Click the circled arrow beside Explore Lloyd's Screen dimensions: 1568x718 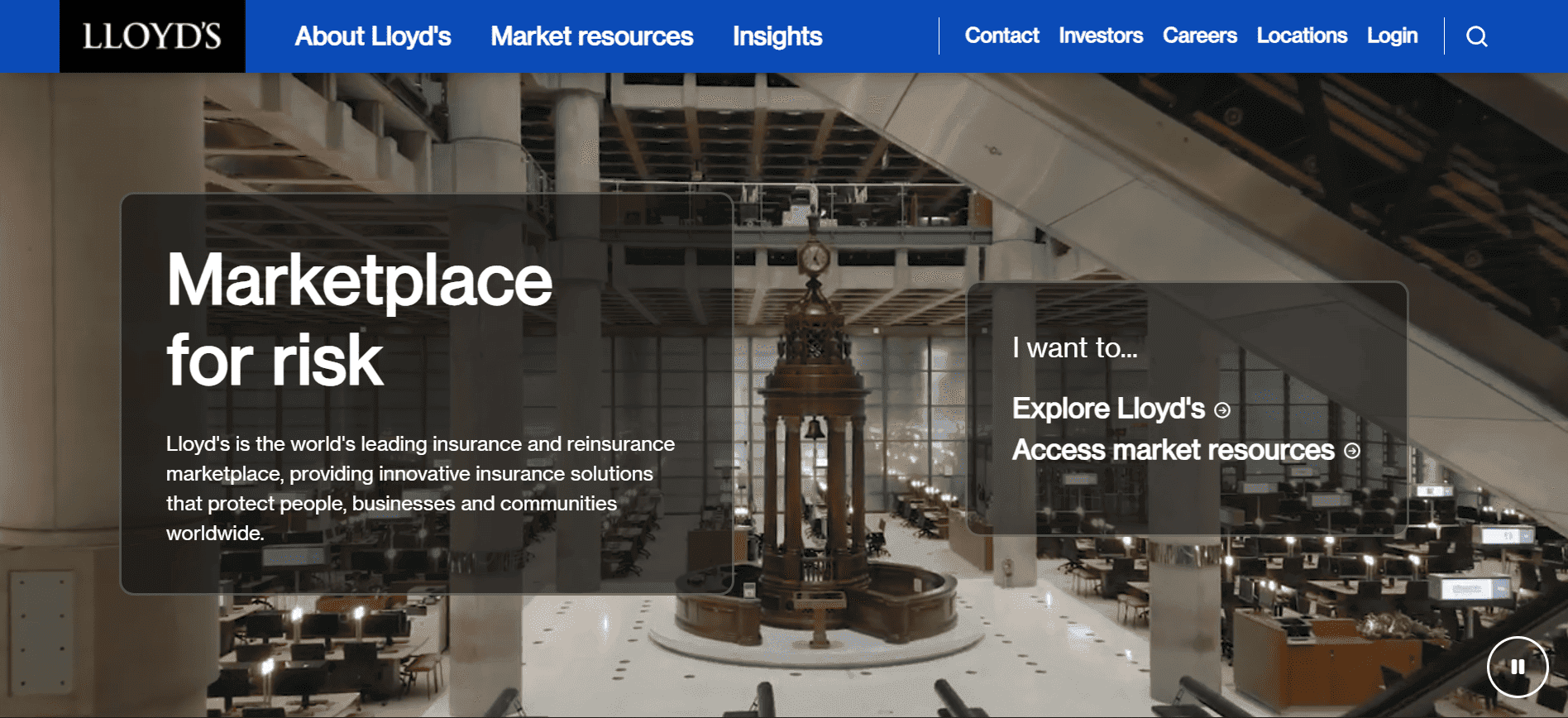point(1222,410)
